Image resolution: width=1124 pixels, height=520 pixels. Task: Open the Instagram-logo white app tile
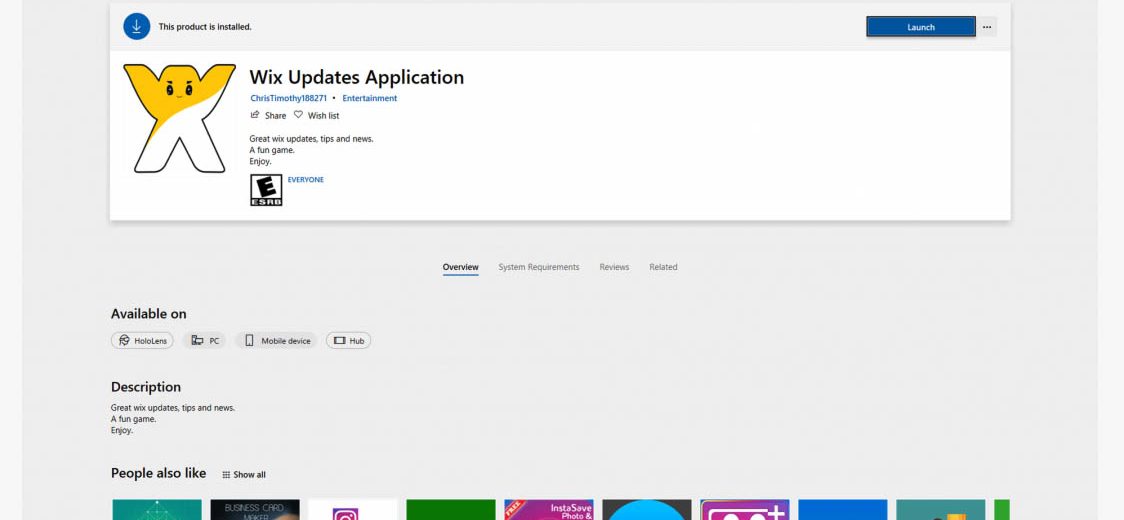pos(353,510)
